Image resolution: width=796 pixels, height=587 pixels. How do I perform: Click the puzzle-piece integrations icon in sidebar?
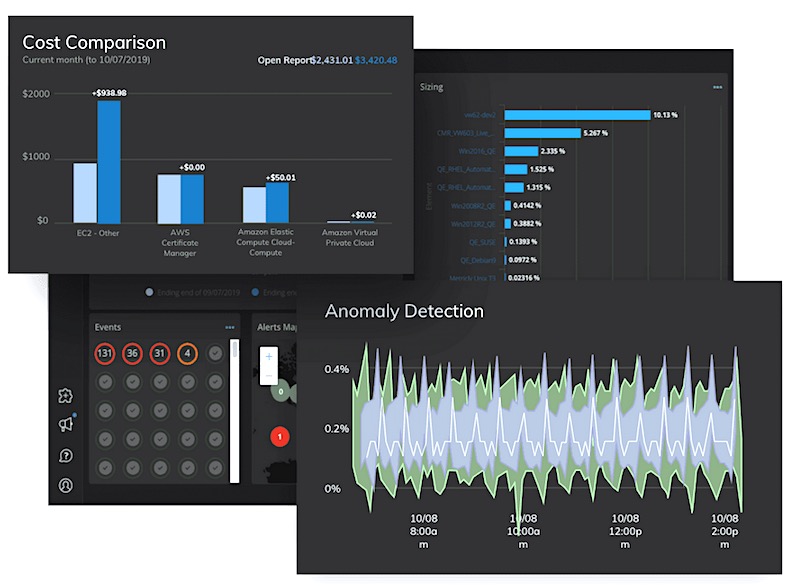coord(66,395)
